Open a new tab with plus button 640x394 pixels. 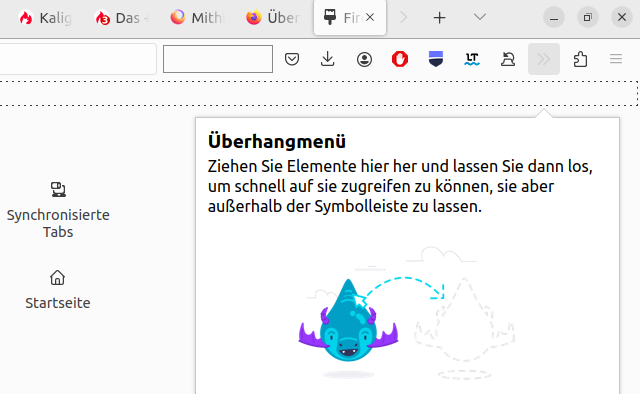tap(440, 18)
